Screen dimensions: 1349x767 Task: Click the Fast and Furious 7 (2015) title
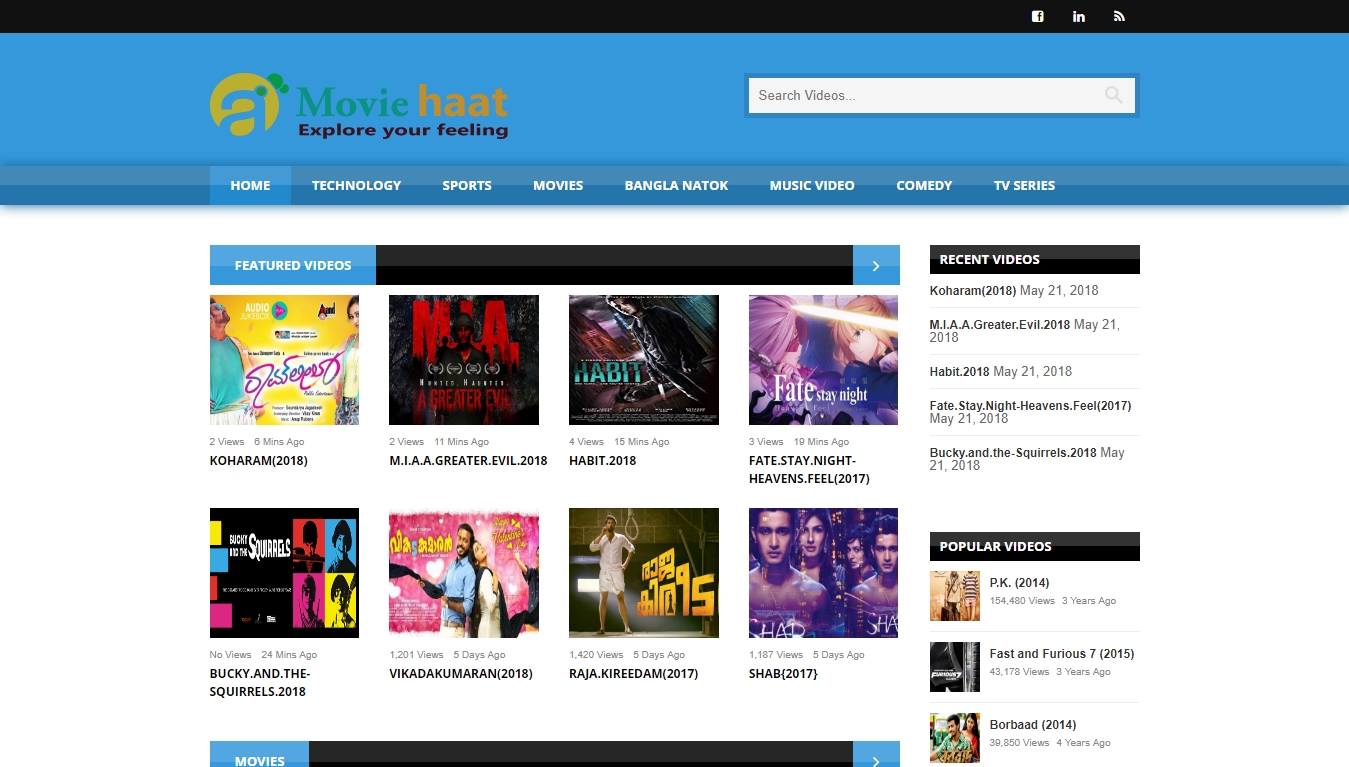pyautogui.click(x=1062, y=654)
